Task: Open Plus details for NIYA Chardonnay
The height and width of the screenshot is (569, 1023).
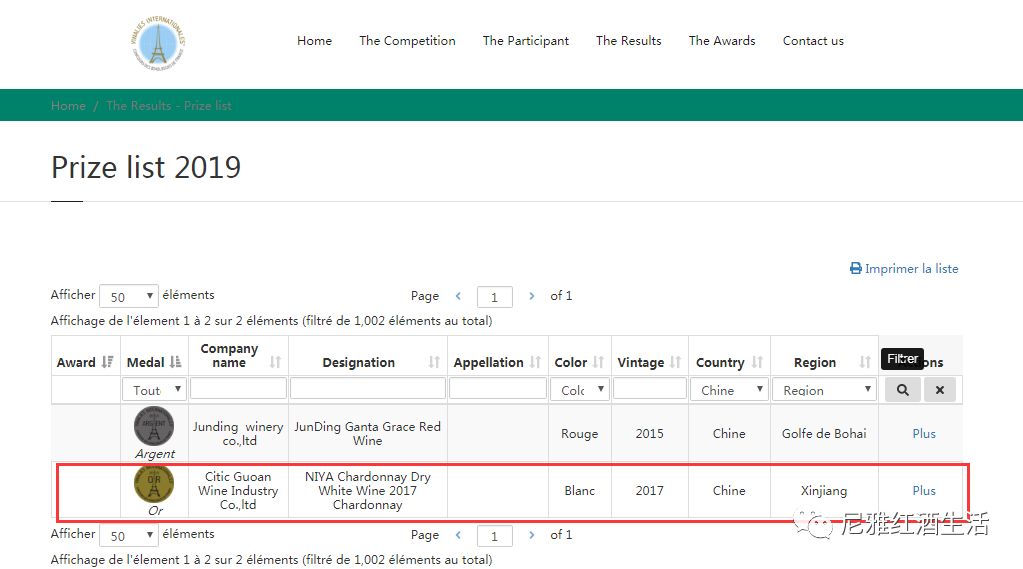Action: pos(924,491)
